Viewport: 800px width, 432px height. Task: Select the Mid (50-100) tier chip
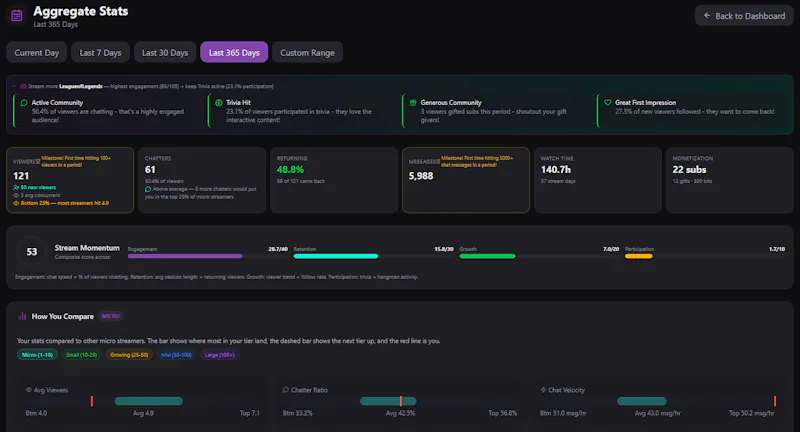176,355
